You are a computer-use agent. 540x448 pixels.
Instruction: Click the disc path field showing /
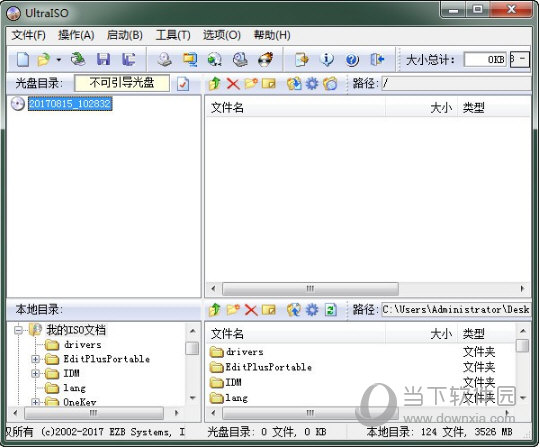(456, 83)
